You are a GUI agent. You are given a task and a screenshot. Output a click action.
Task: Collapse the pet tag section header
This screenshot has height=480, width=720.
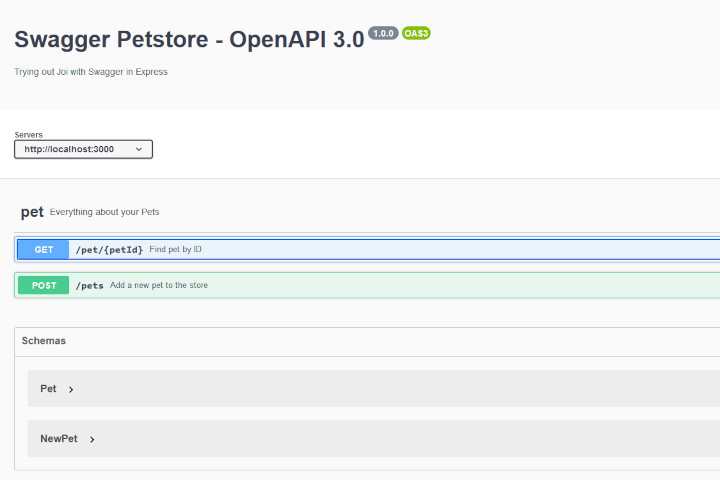pos(367,212)
